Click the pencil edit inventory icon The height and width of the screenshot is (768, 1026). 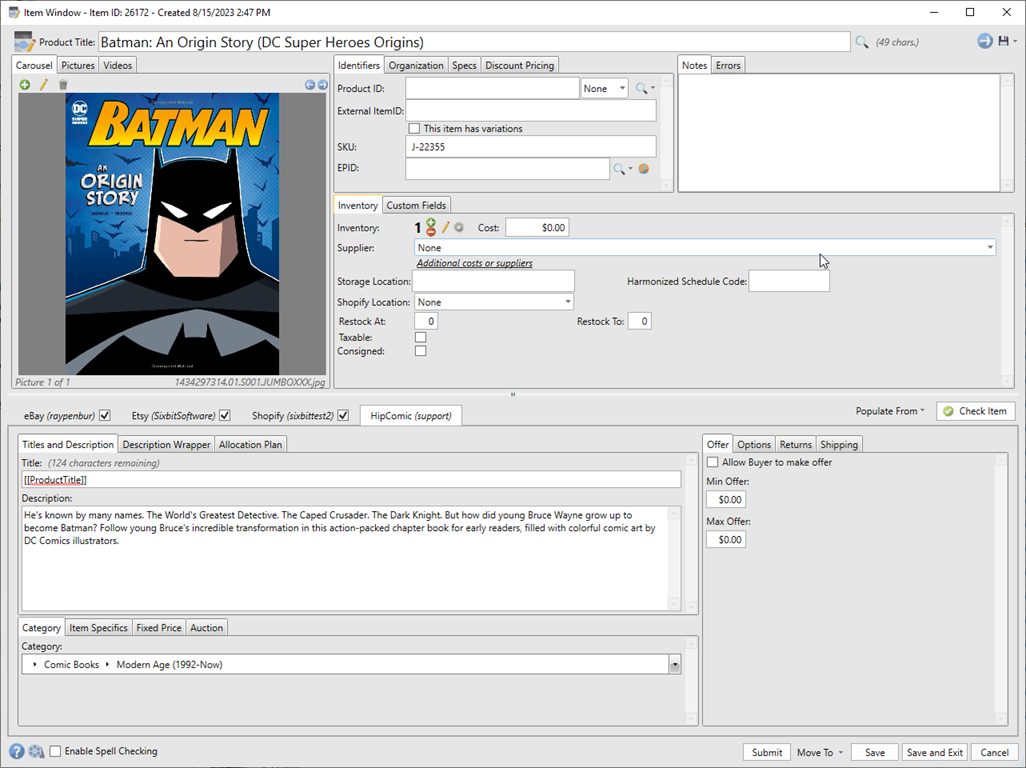446,227
